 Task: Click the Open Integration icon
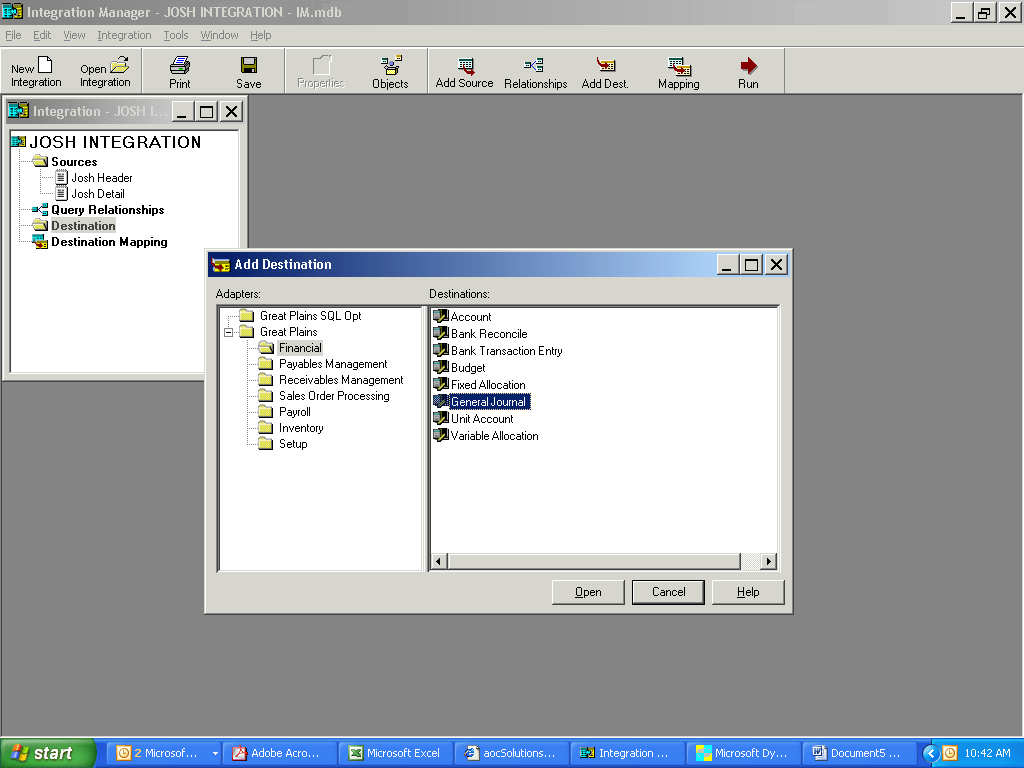(x=104, y=70)
